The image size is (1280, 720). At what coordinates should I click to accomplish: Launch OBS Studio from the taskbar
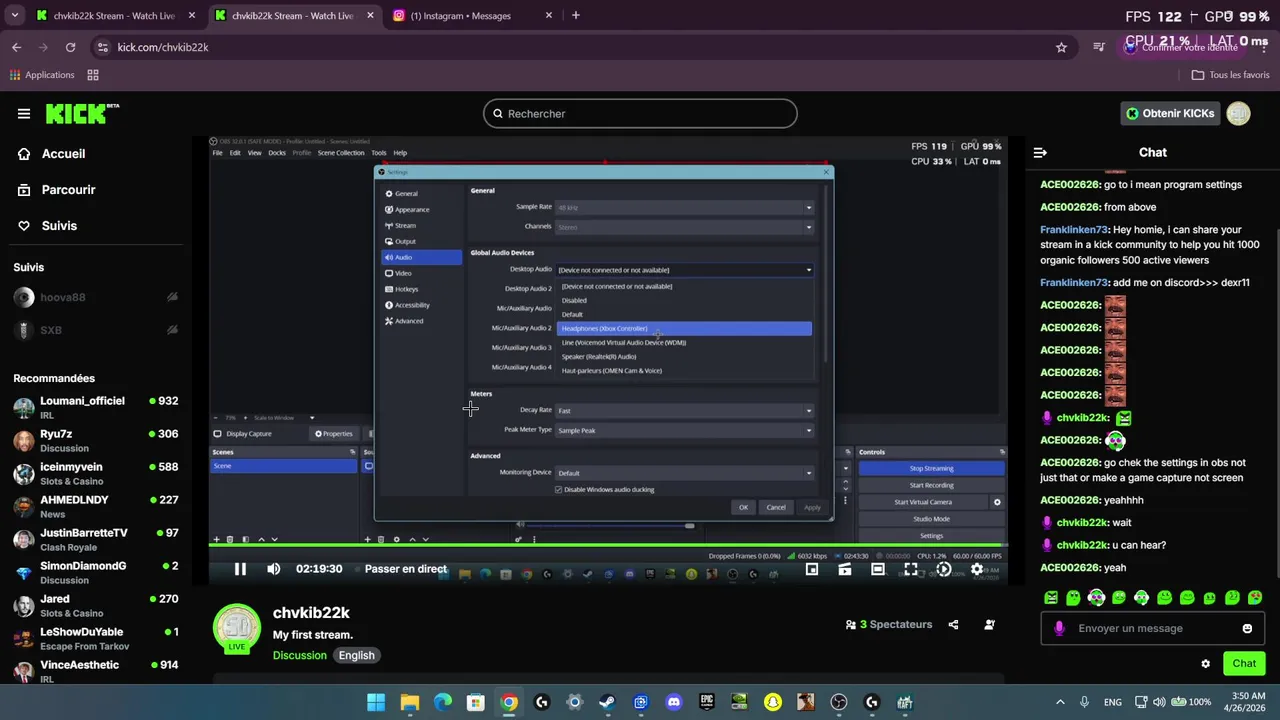839,702
